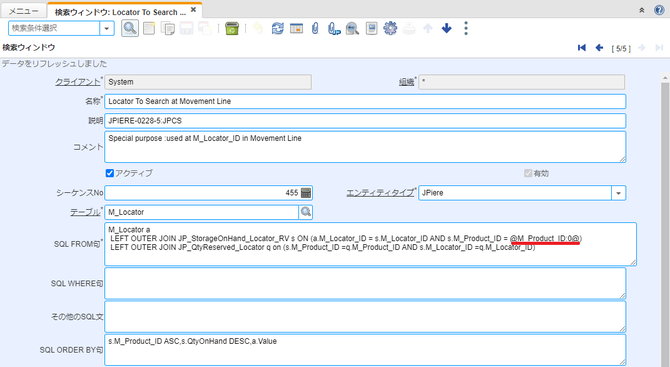
Task: Click the 組織 label link
Action: coord(406,82)
